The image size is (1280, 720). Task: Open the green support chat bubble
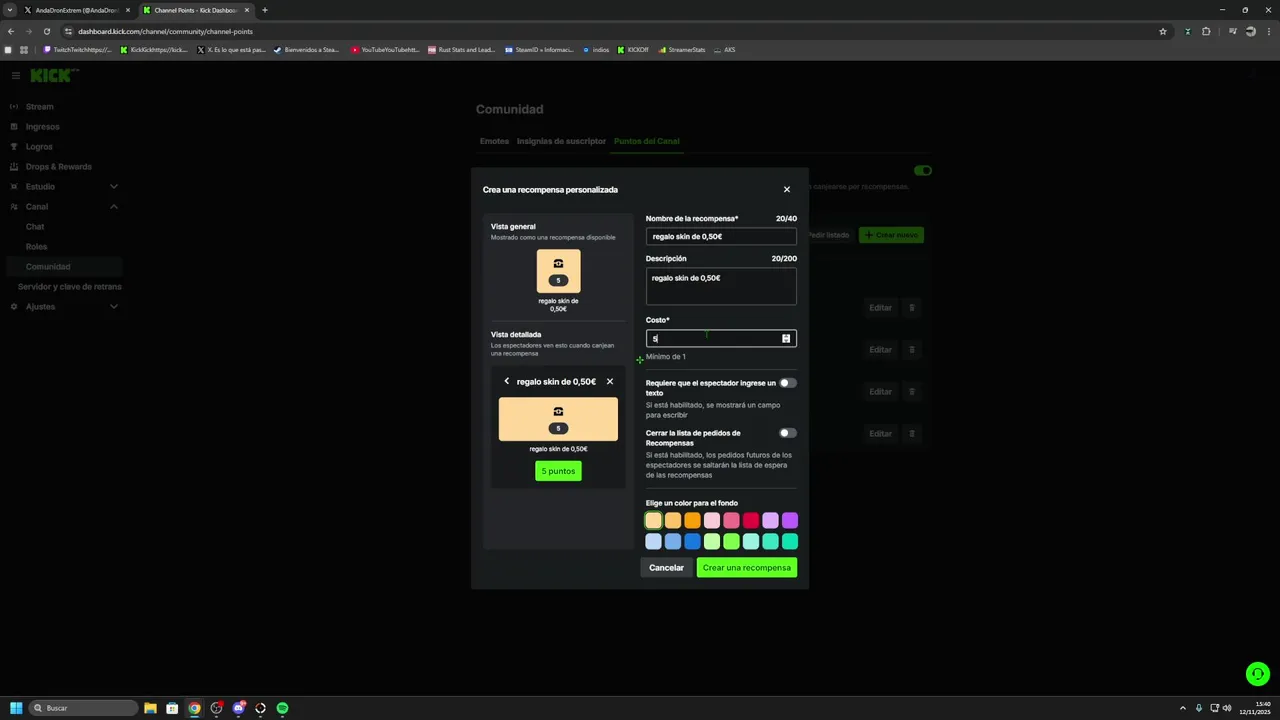coord(1258,674)
